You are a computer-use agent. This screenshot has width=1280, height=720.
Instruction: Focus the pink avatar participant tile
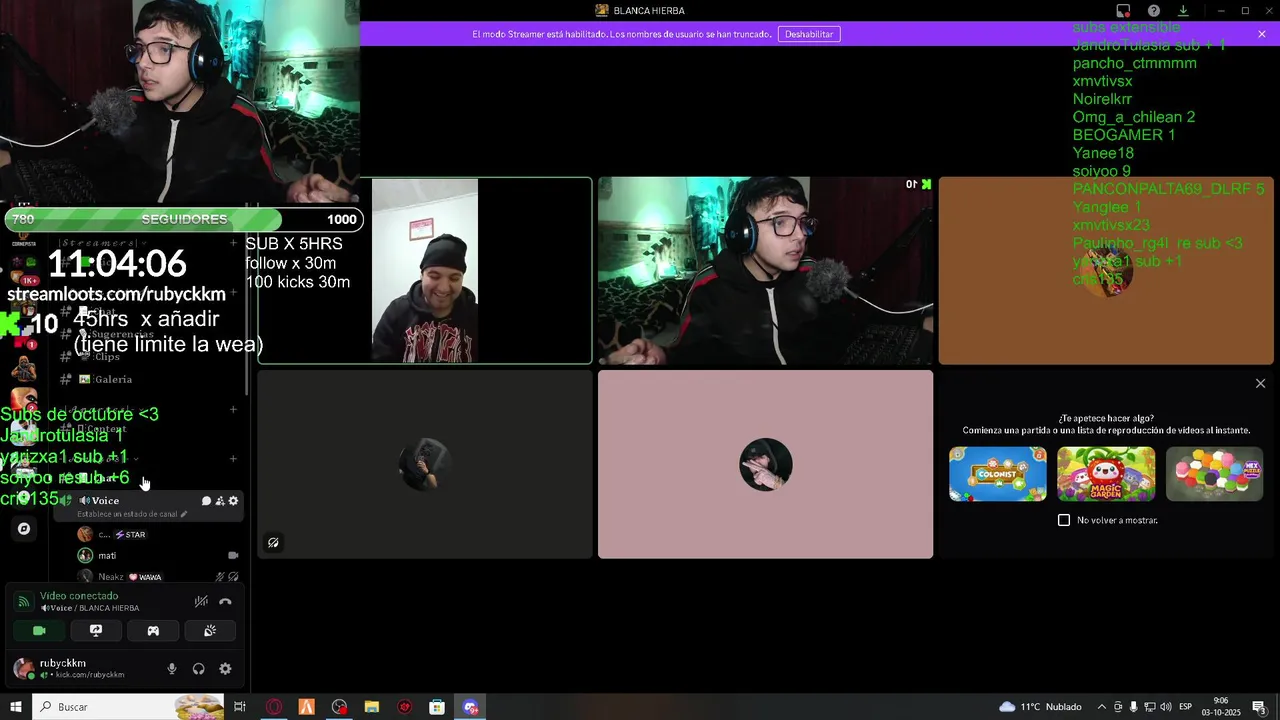pyautogui.click(x=766, y=464)
